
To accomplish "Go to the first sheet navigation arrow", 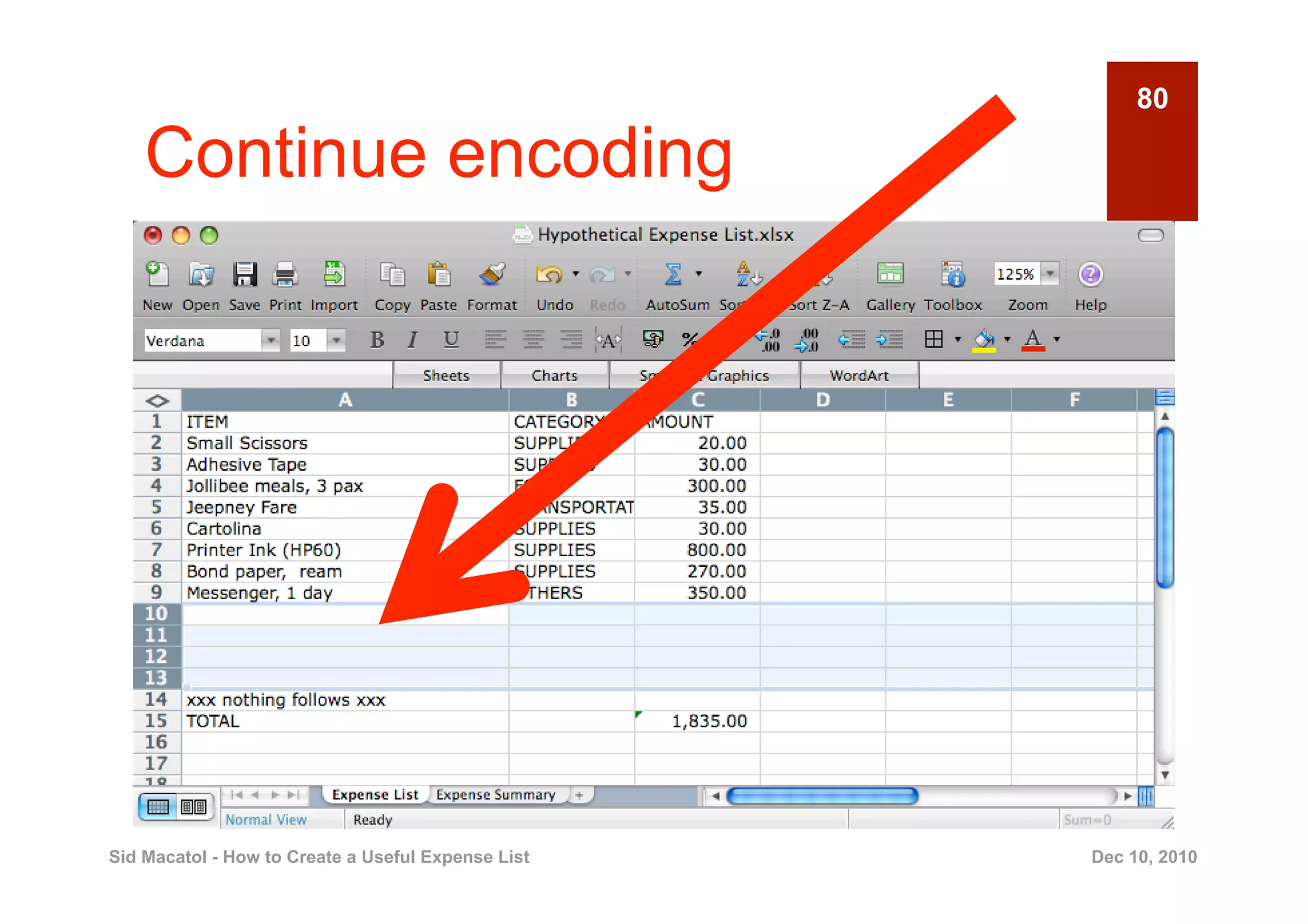I will point(236,795).
